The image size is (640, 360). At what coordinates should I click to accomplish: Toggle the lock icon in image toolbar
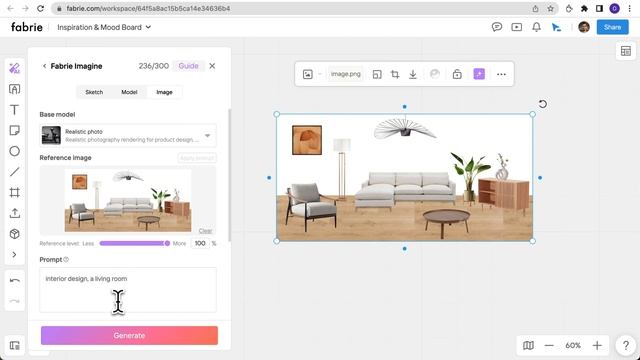click(457, 74)
